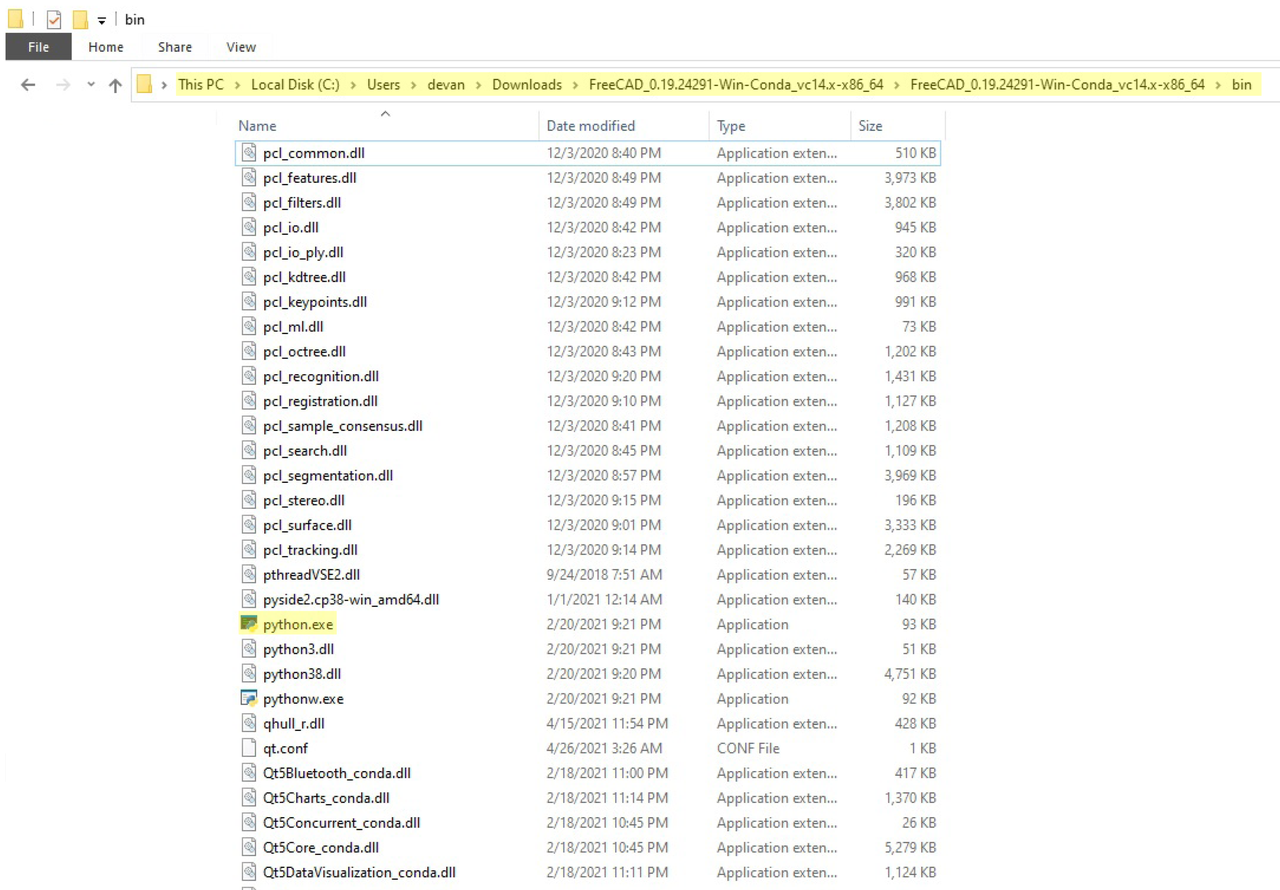Click the pythonw.exe application icon
Viewport: 1280px width, 890px height.
coord(249,698)
